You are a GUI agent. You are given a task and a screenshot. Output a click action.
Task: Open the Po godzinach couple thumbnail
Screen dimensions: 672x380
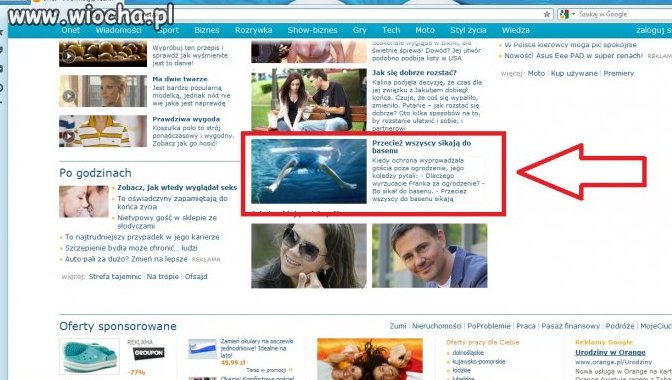click(x=84, y=201)
